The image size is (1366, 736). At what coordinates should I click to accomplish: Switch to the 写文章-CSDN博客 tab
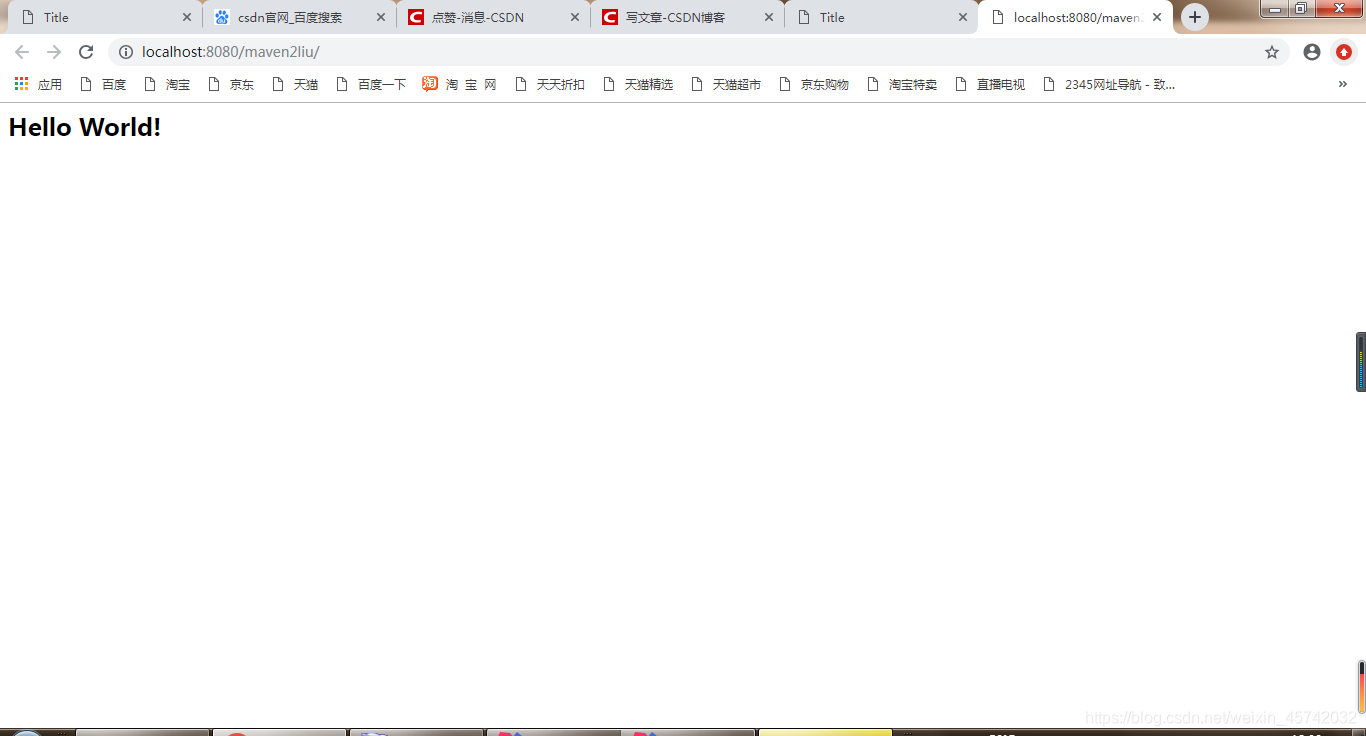686,17
